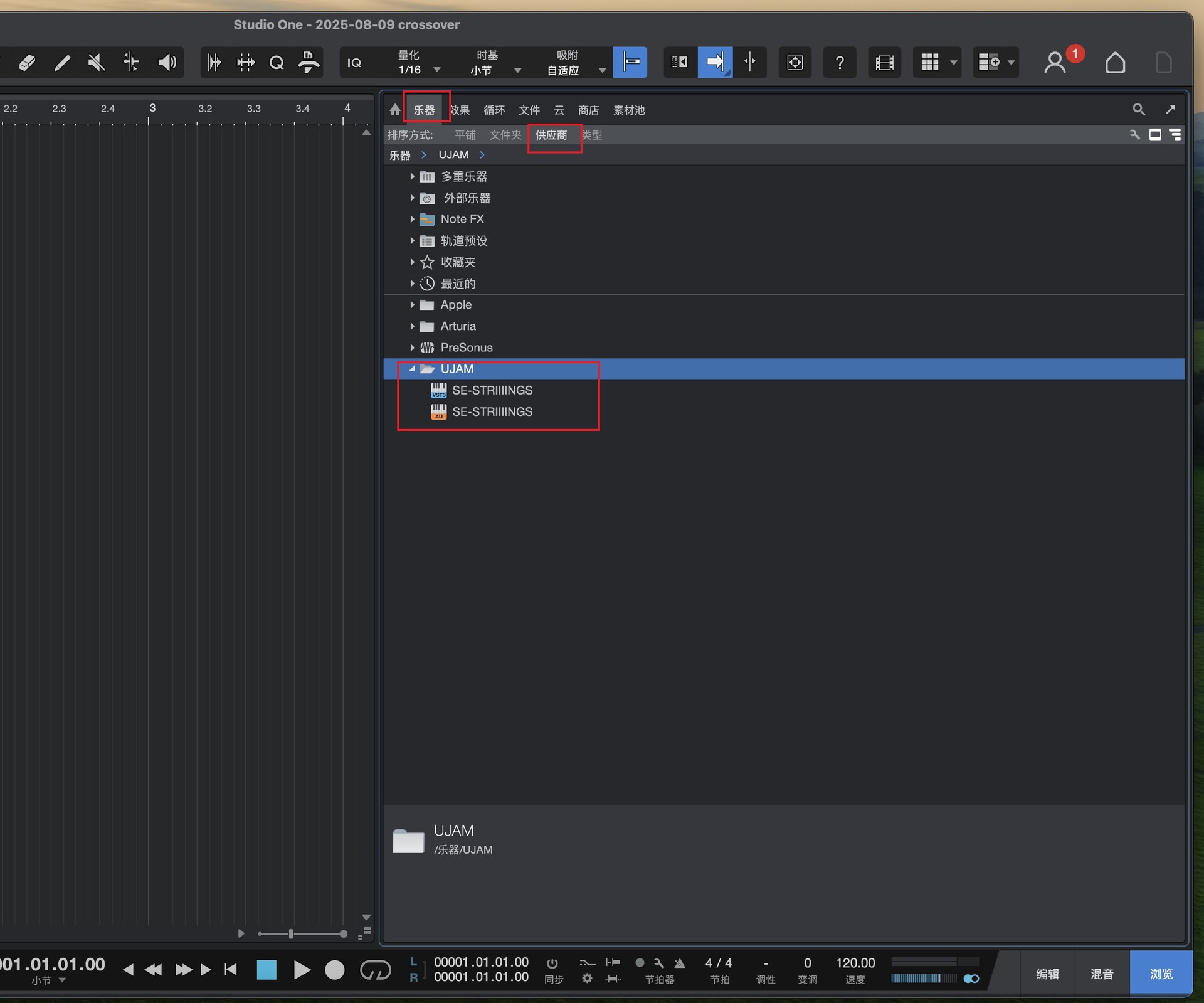Click the Q quantize button
The width and height of the screenshot is (1204, 1003).
[277, 62]
